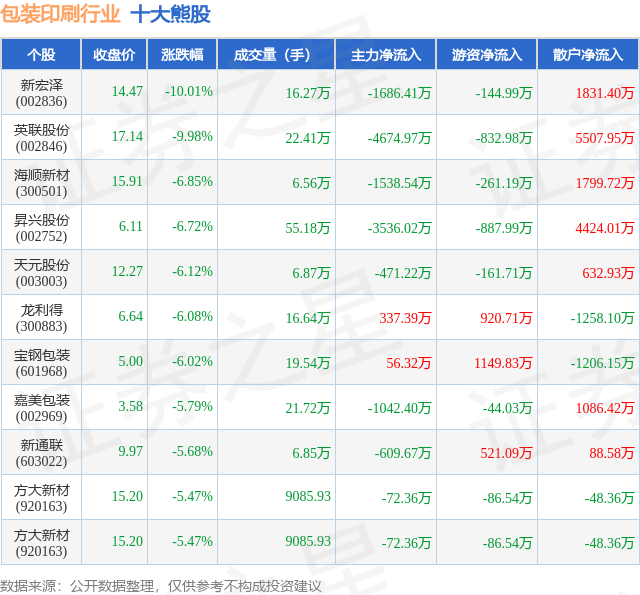
Task: Select stock 英联股份 (002846)
Action: (41, 138)
